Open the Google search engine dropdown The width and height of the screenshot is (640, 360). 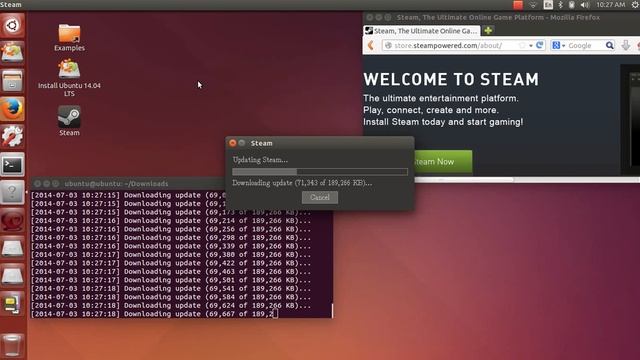pos(558,46)
